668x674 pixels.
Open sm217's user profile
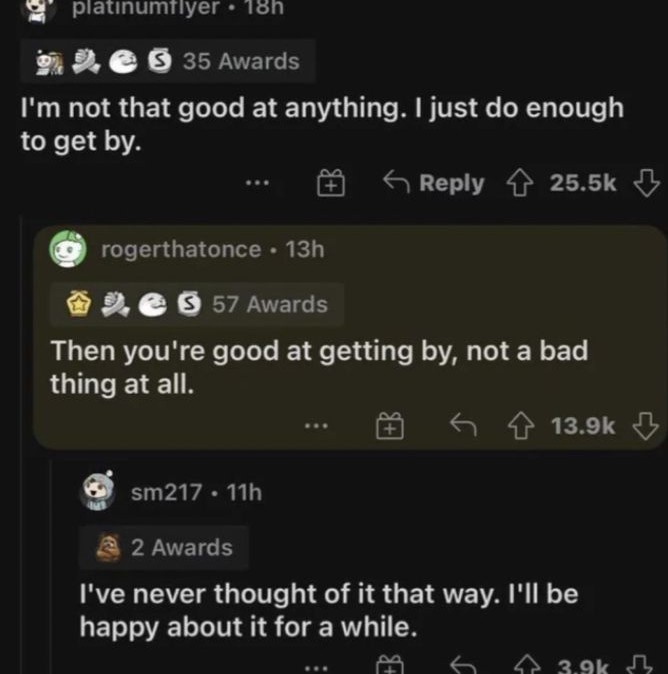tap(167, 491)
